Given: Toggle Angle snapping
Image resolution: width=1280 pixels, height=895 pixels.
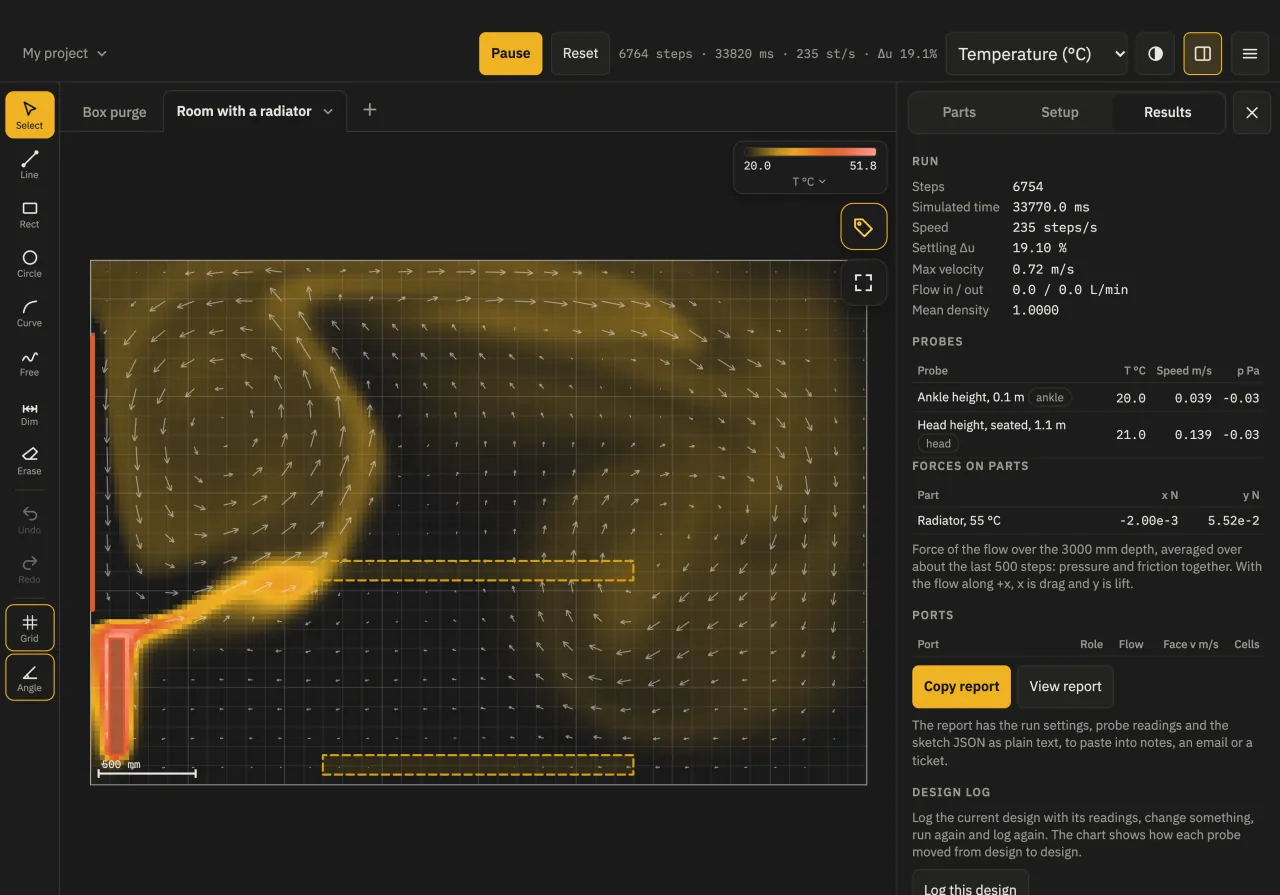Looking at the screenshot, I should [x=29, y=677].
